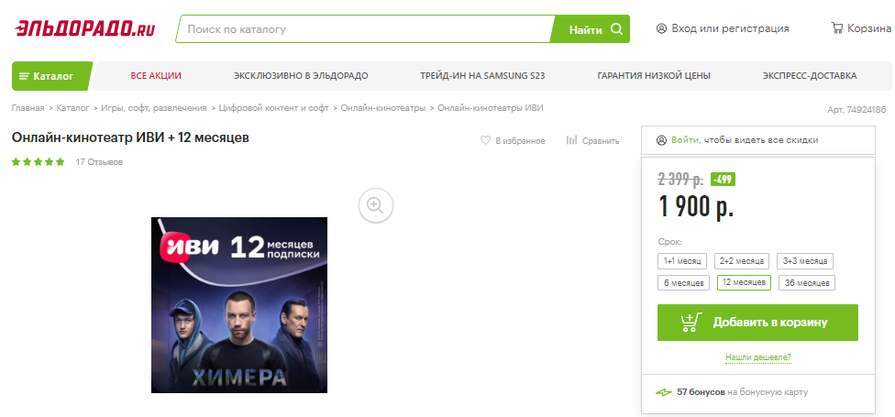Screen dimensions: 895x417
Task: Click the Эльдорадо.ru logo
Action: coord(85,29)
